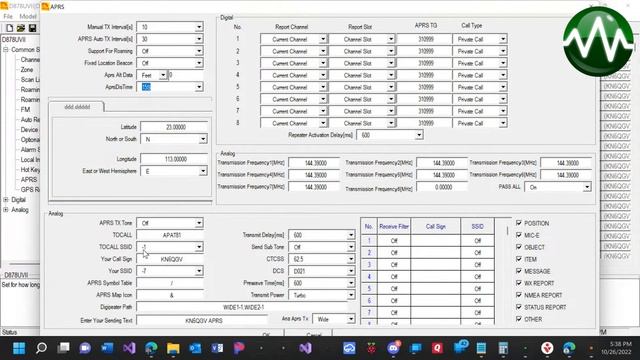Click the Longitude input field

[174, 159]
